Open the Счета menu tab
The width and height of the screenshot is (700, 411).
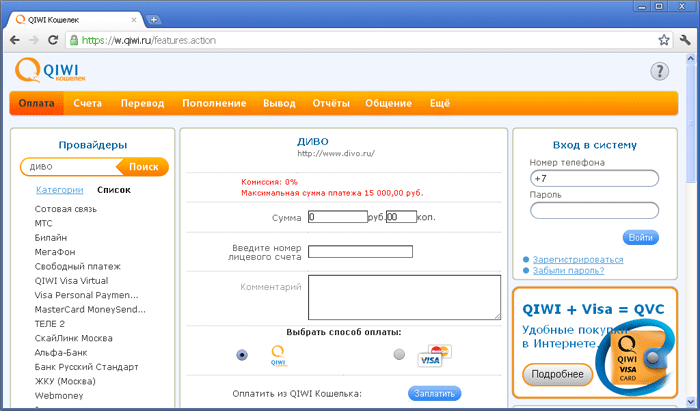click(88, 104)
